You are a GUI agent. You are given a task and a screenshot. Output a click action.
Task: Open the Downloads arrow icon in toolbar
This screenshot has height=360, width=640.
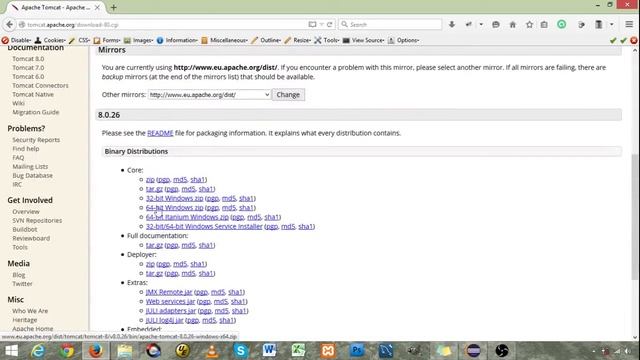(452, 24)
